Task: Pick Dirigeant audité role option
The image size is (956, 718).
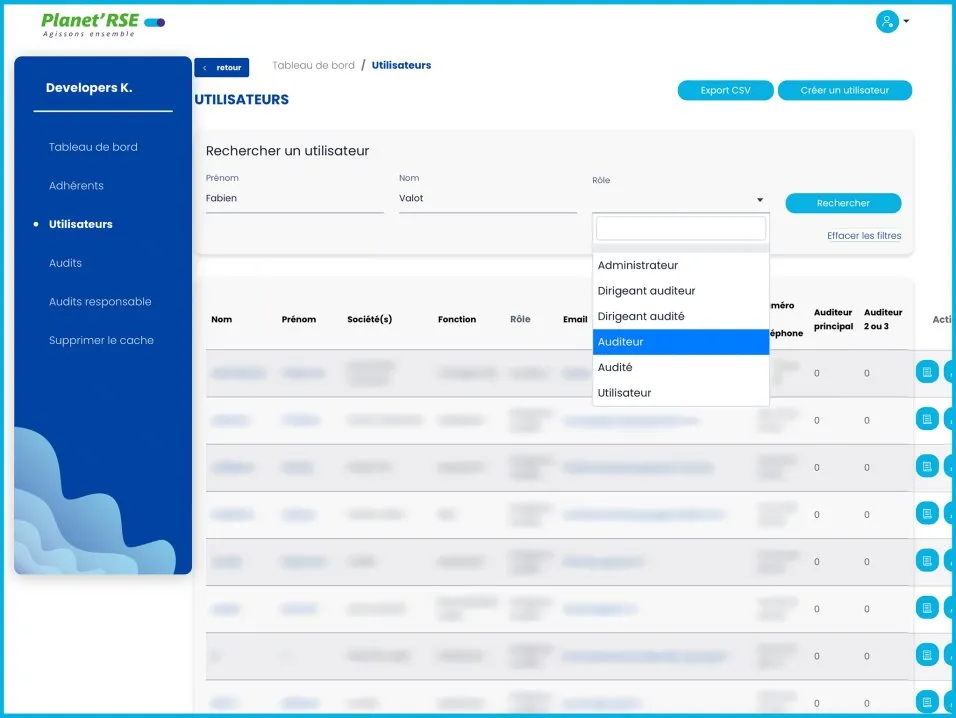Action: (x=680, y=316)
